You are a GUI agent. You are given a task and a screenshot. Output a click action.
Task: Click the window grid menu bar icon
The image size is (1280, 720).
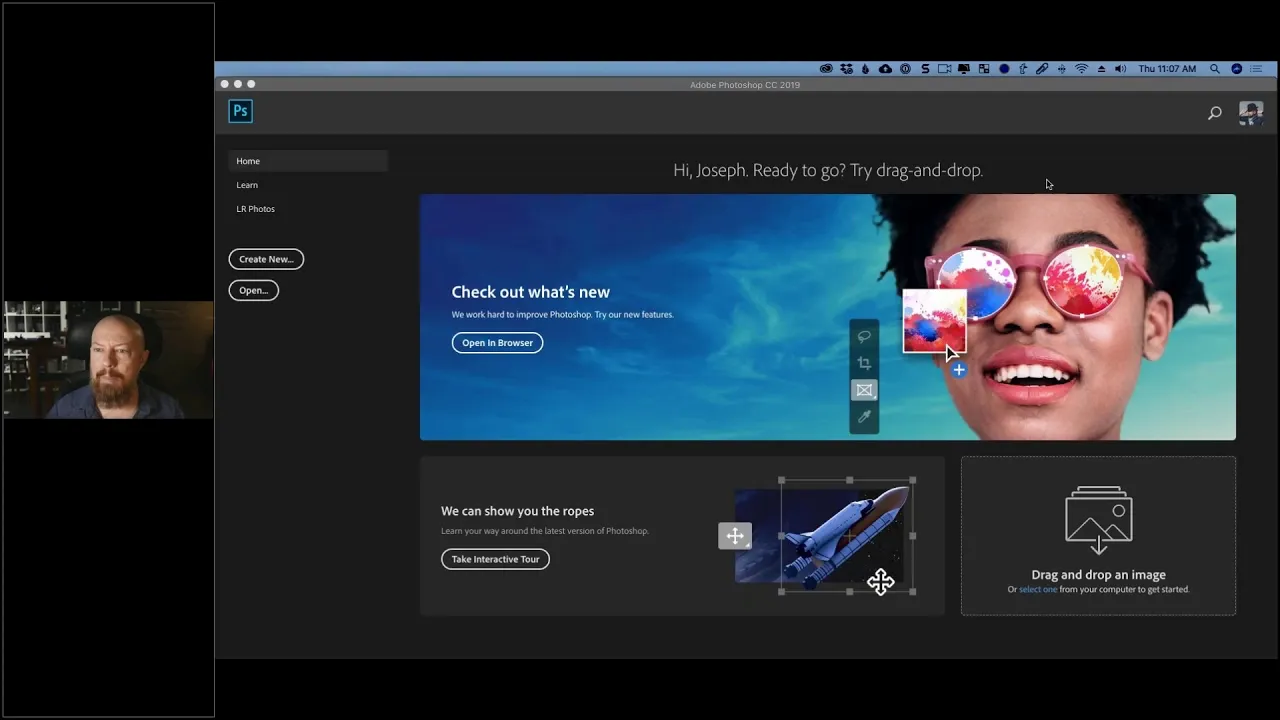pyautogui.click(x=984, y=69)
